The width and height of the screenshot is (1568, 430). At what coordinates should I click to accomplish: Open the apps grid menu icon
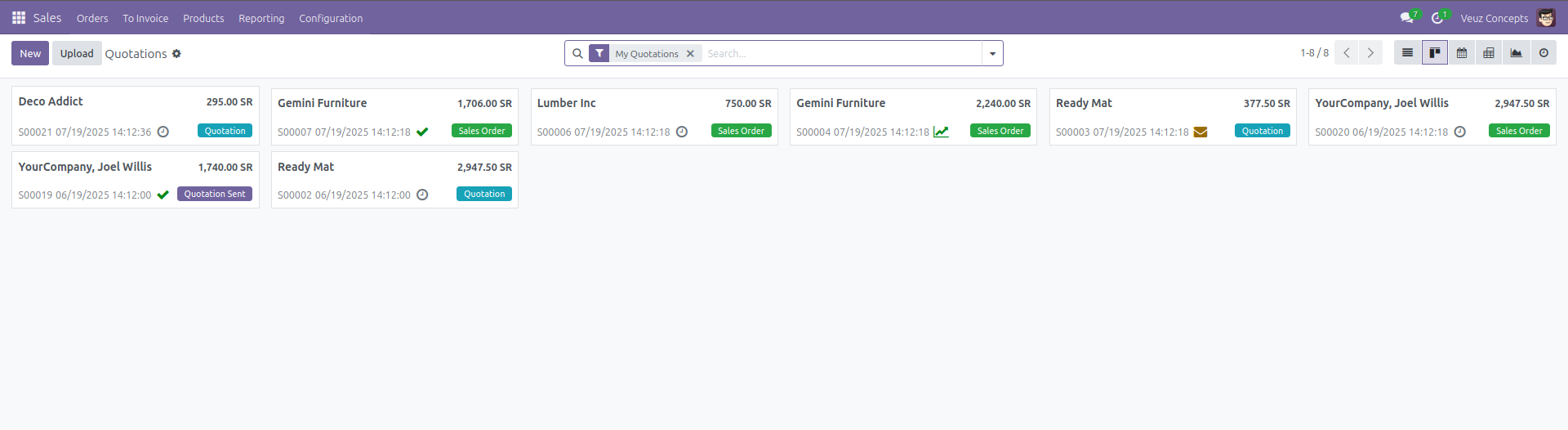point(18,18)
